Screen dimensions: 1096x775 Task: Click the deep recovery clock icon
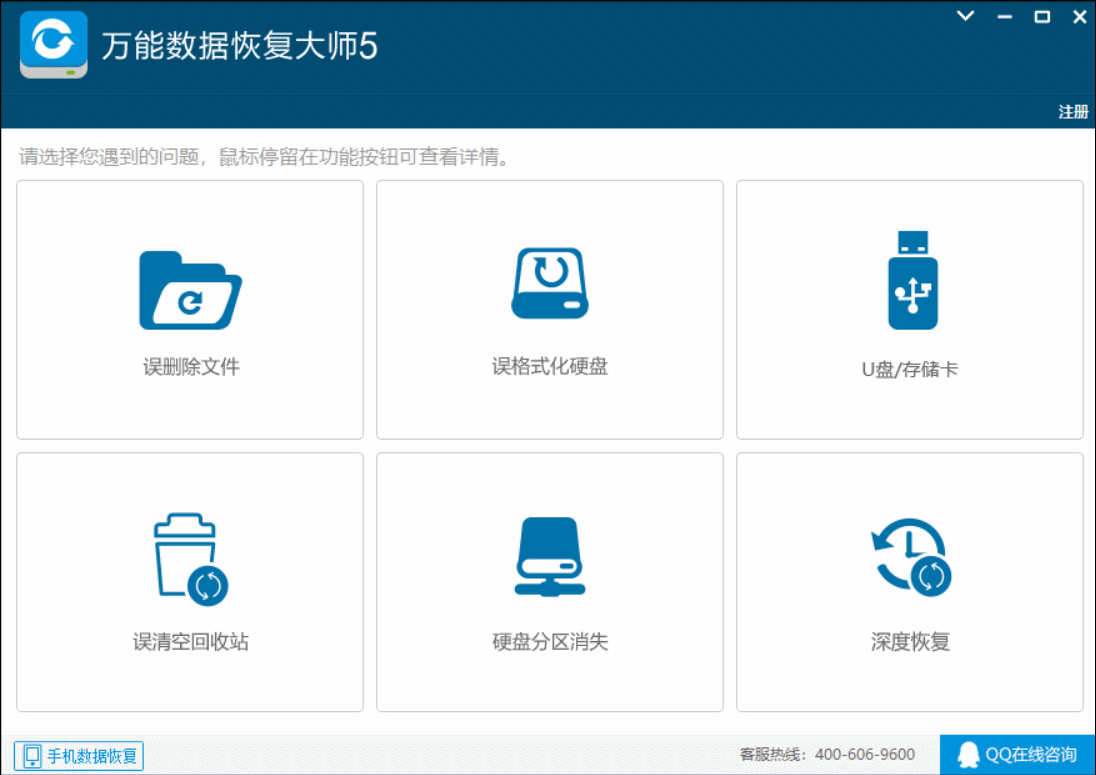click(911, 557)
